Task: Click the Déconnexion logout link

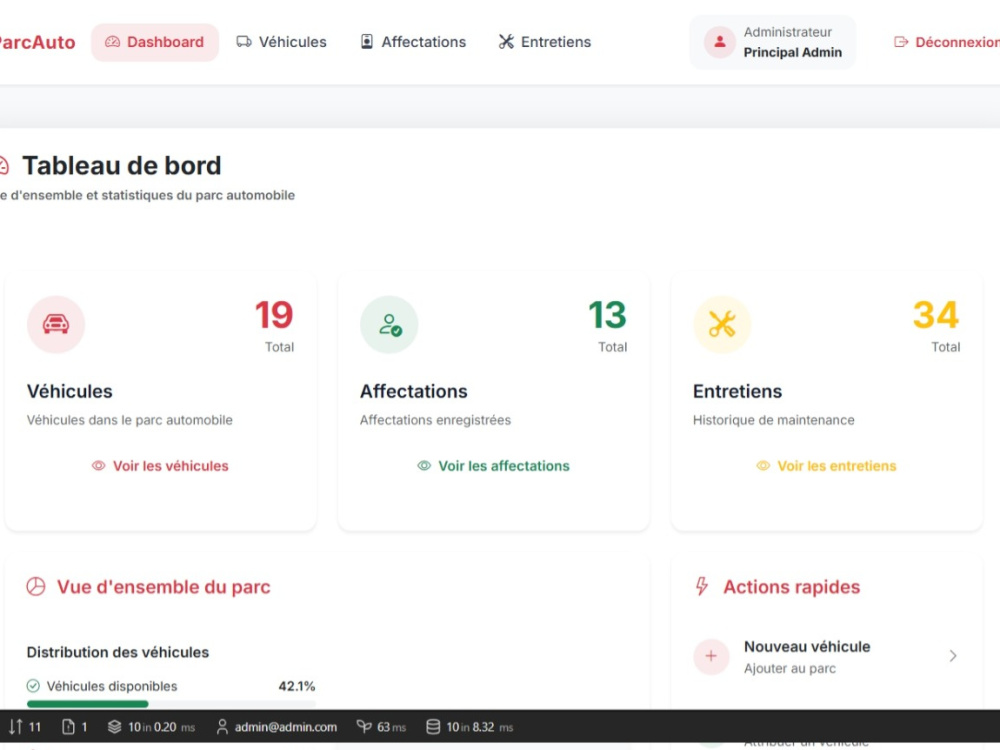Action: click(x=946, y=42)
